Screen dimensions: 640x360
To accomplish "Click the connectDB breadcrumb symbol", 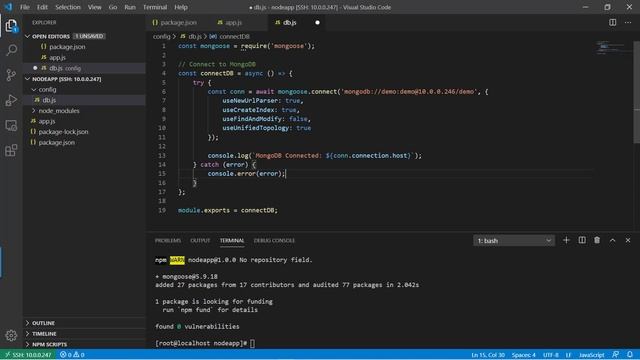I will pyautogui.click(x=234, y=36).
